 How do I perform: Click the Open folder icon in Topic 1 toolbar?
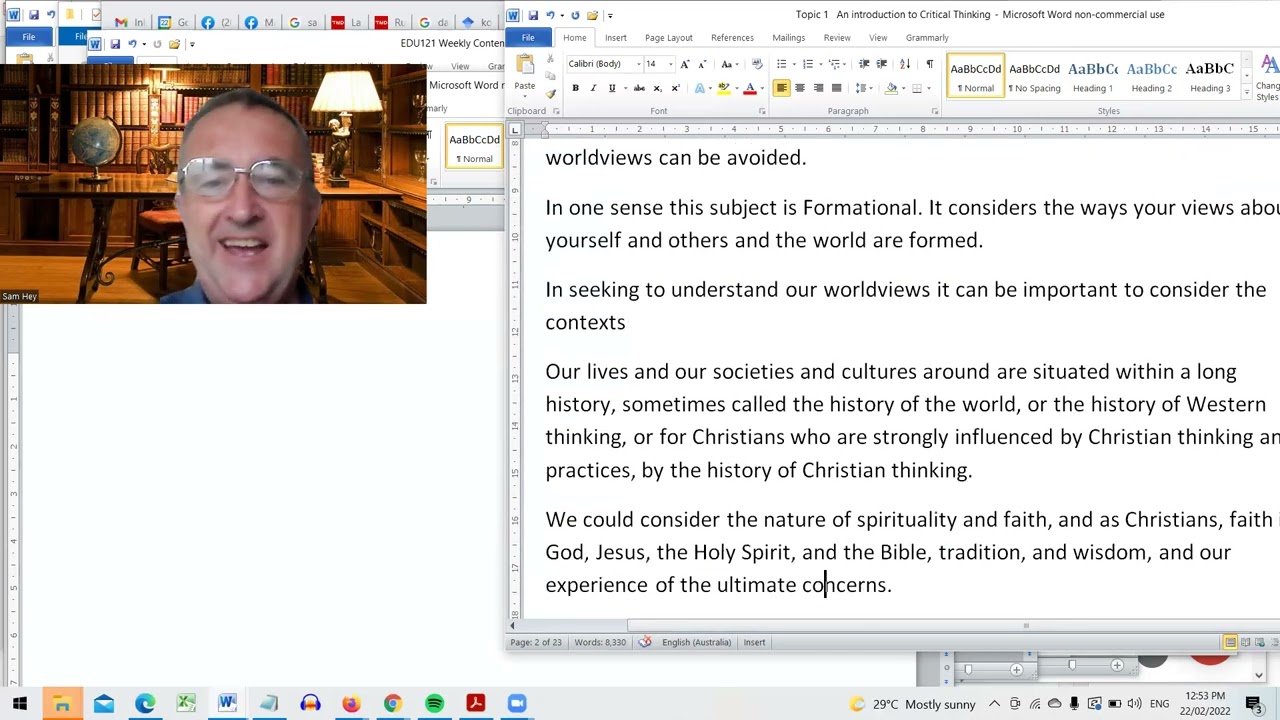pos(592,15)
